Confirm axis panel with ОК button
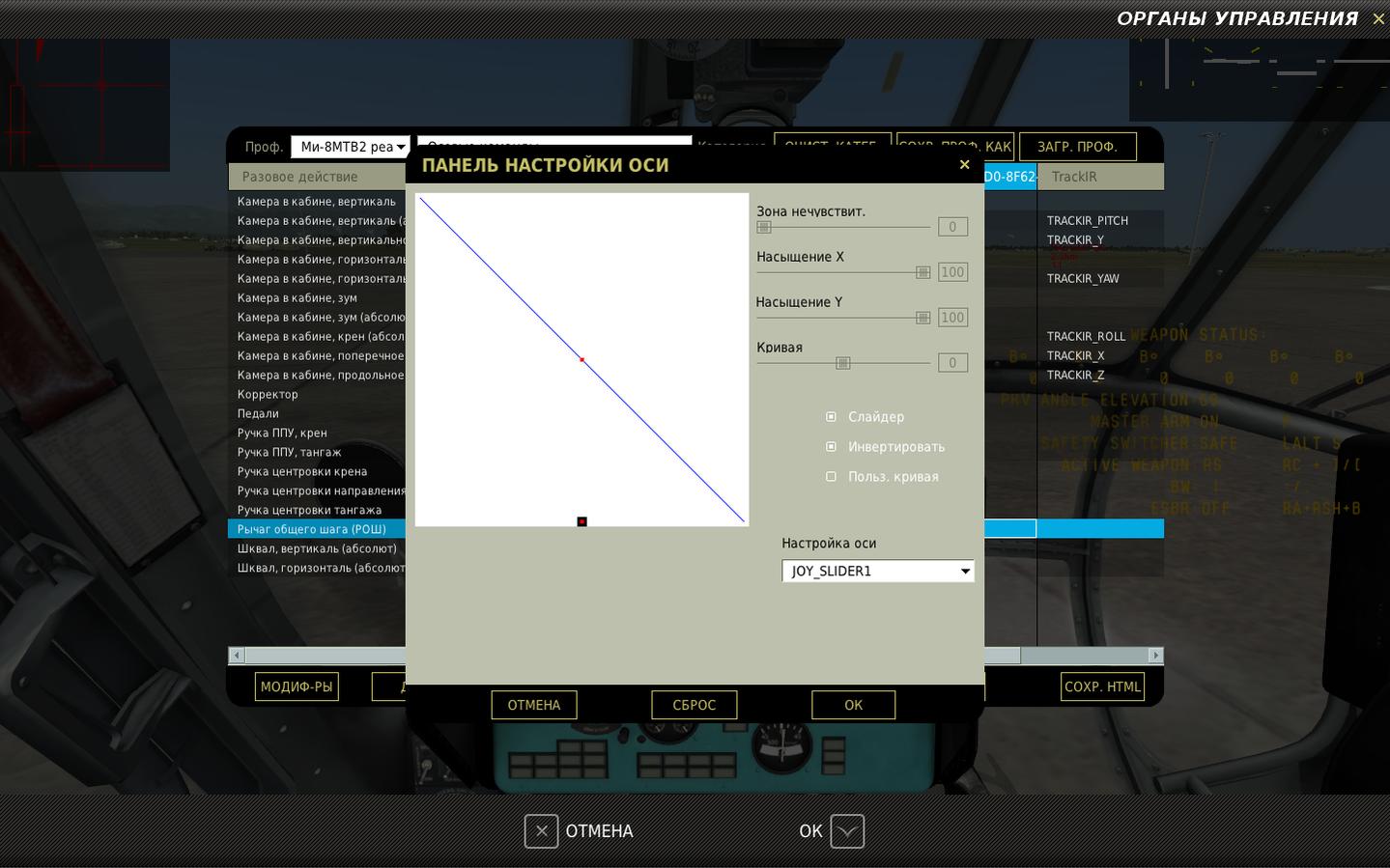The image size is (1390, 868). [854, 705]
